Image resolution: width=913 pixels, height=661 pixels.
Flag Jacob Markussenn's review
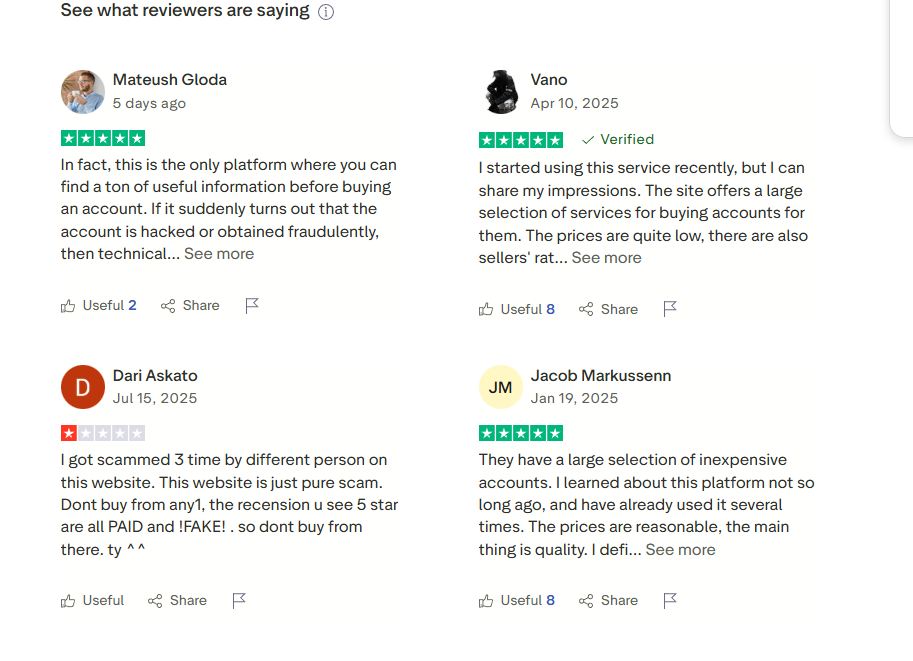click(670, 600)
